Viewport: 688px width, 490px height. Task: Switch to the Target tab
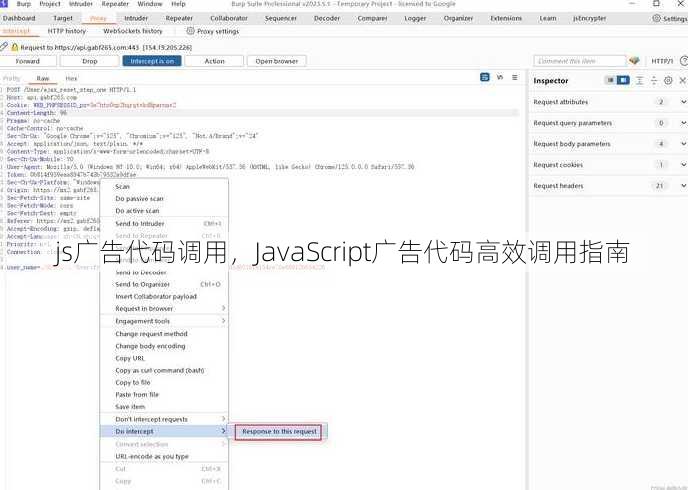click(63, 18)
